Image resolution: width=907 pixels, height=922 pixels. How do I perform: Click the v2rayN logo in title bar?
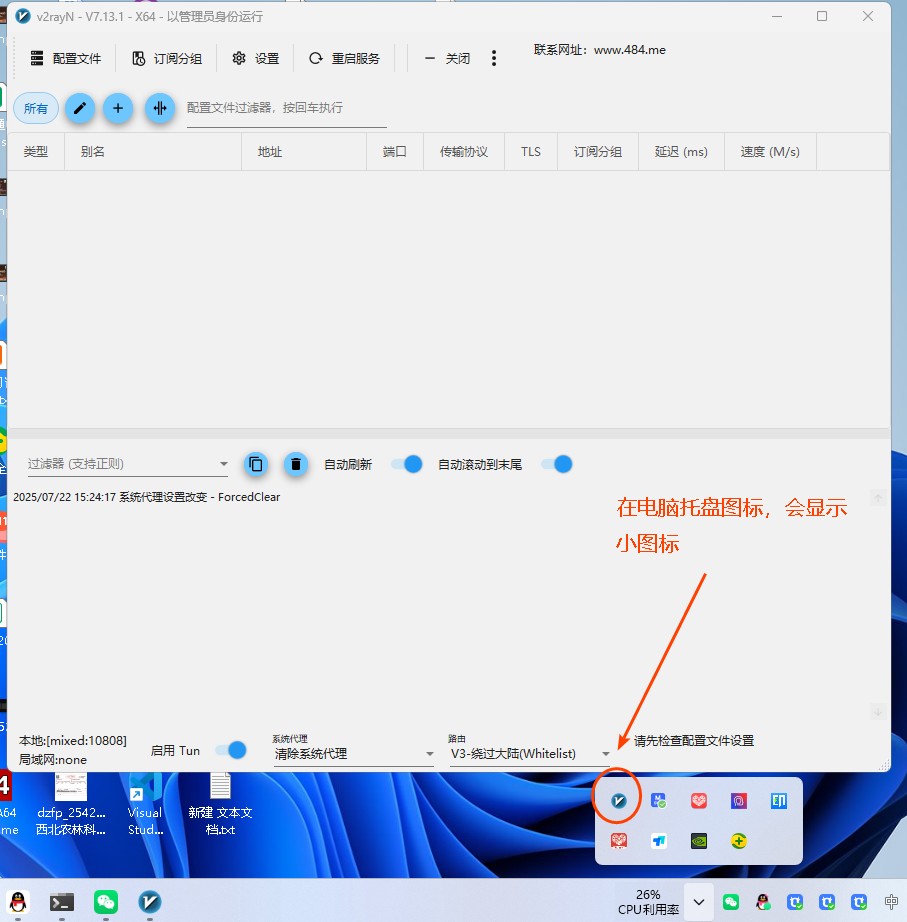point(22,16)
